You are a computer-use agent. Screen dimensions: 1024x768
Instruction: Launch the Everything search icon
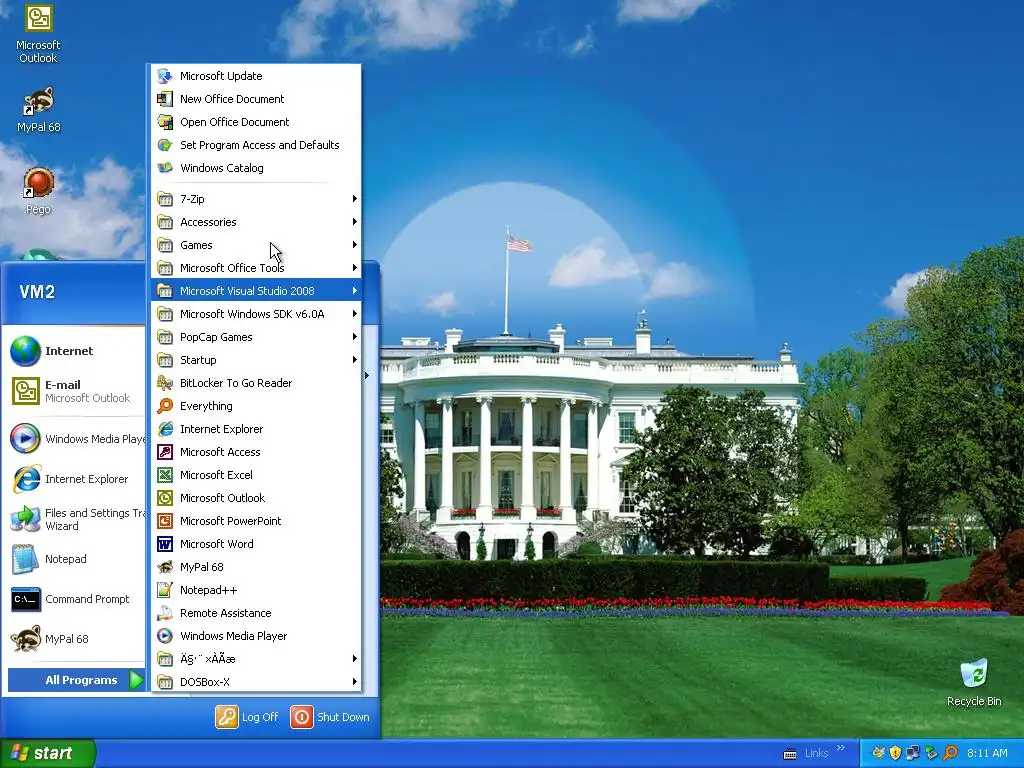pos(165,406)
